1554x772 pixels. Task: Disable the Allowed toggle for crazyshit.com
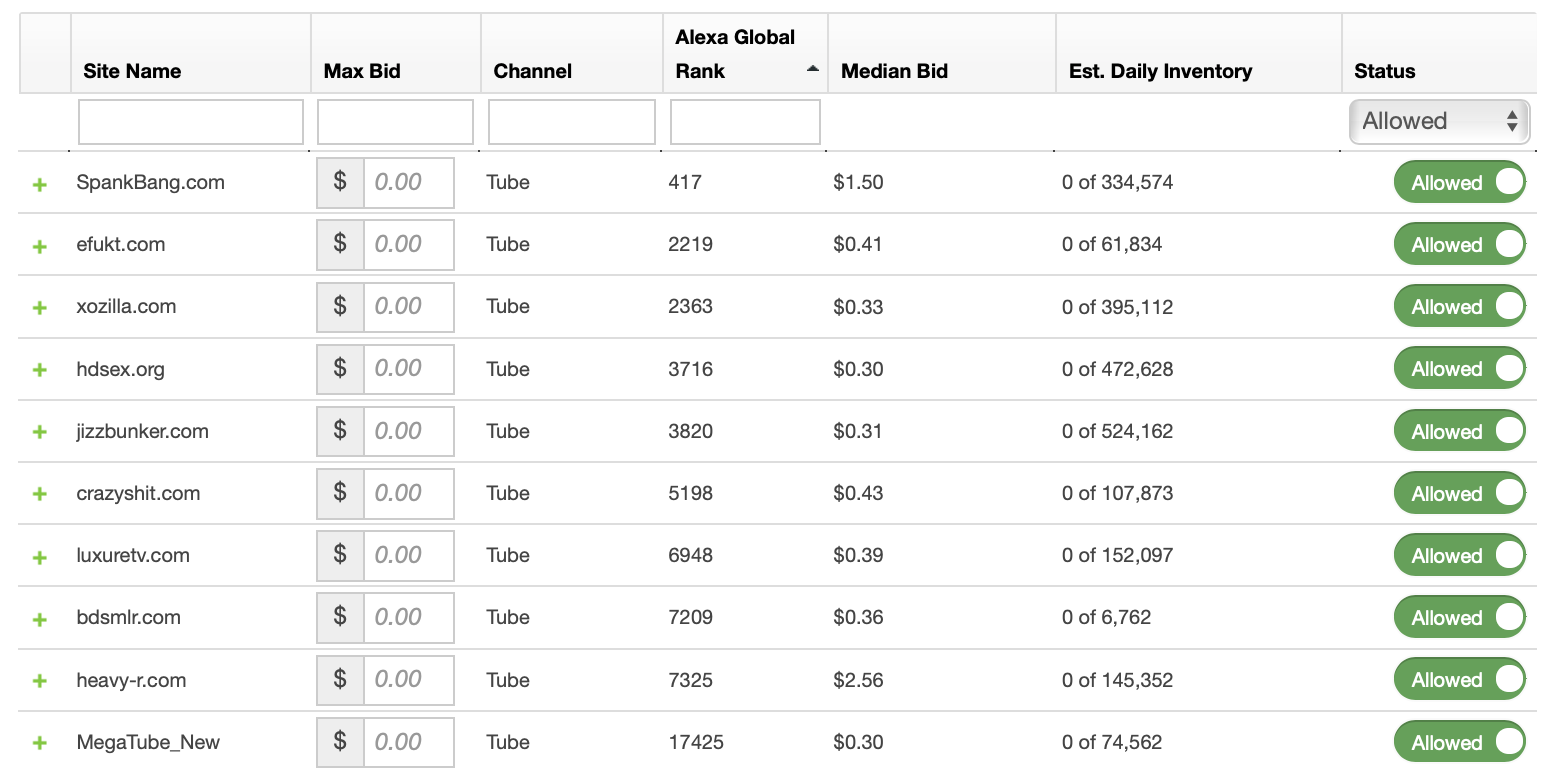1459,493
